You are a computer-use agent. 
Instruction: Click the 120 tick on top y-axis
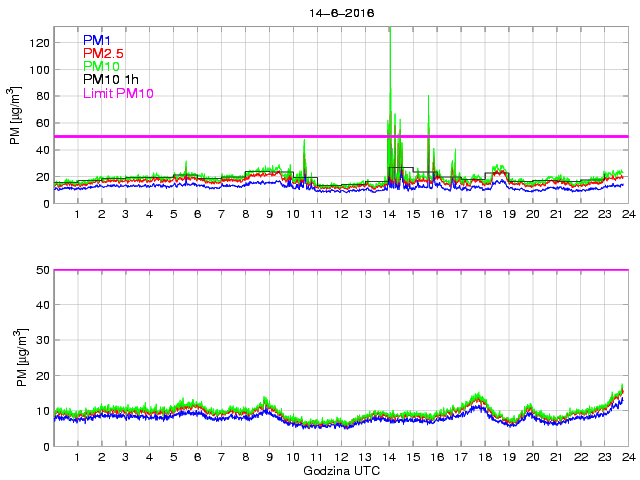pos(40,43)
